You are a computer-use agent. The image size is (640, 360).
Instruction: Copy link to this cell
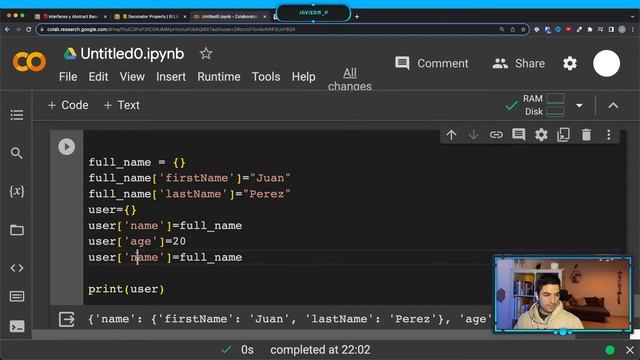[496, 135]
